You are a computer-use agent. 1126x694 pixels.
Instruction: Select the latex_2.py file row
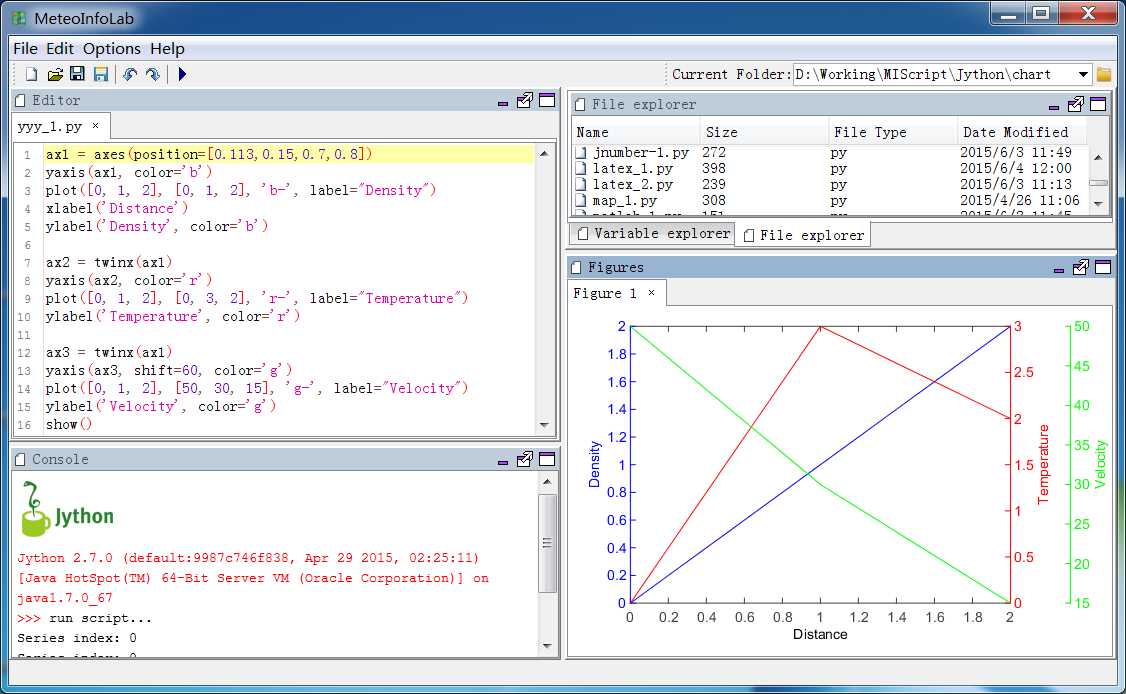tap(830, 185)
